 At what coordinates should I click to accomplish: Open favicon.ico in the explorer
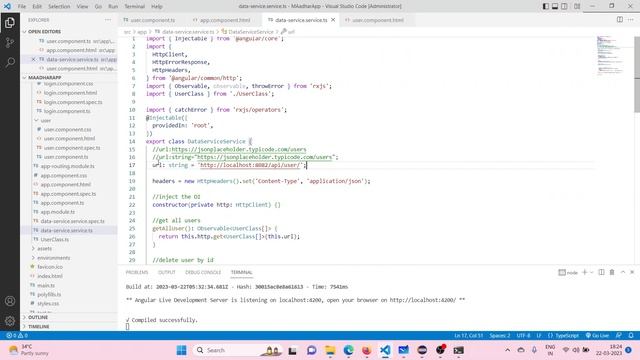click(x=50, y=267)
